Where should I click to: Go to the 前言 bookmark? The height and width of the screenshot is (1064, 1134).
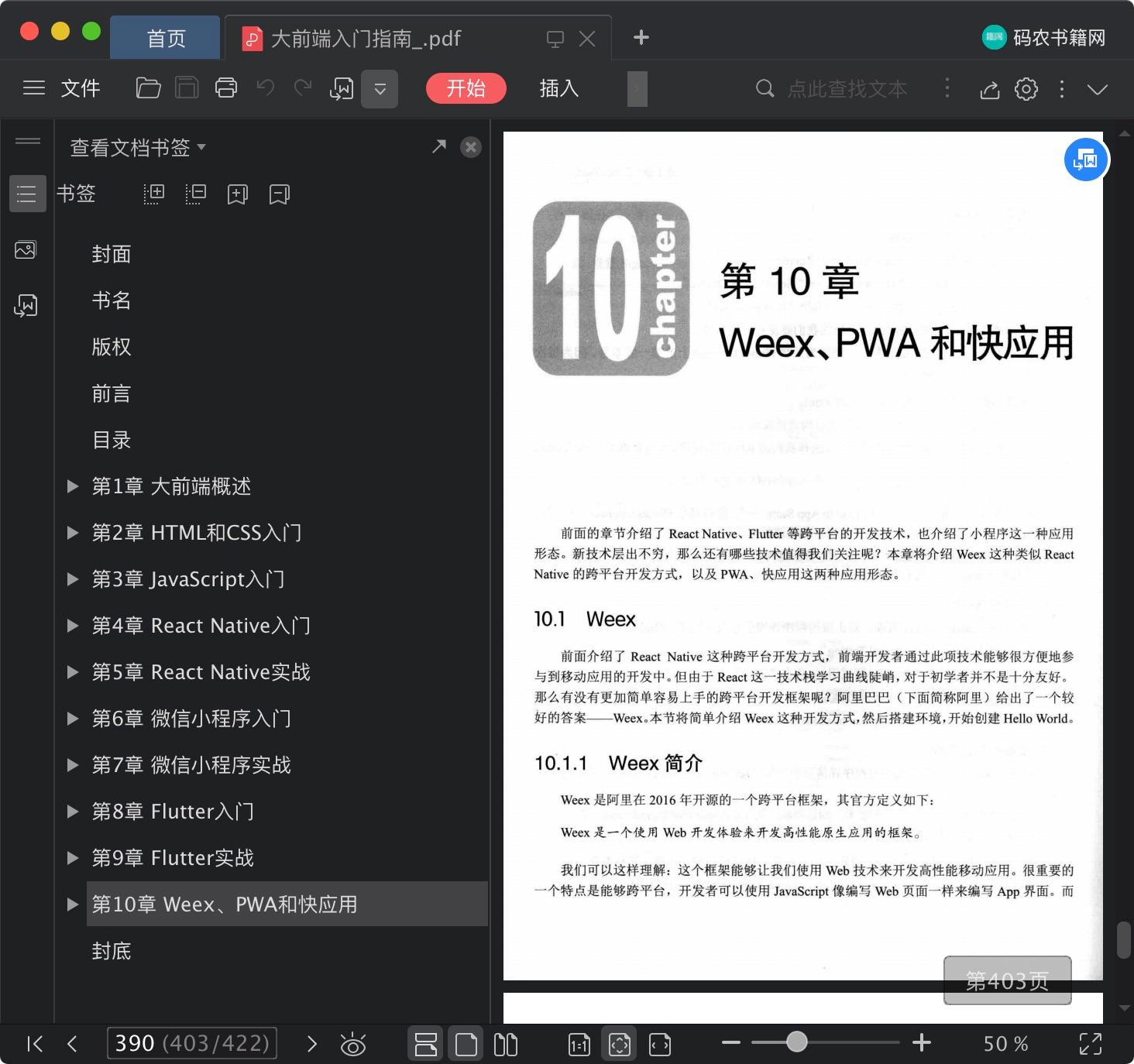(112, 393)
